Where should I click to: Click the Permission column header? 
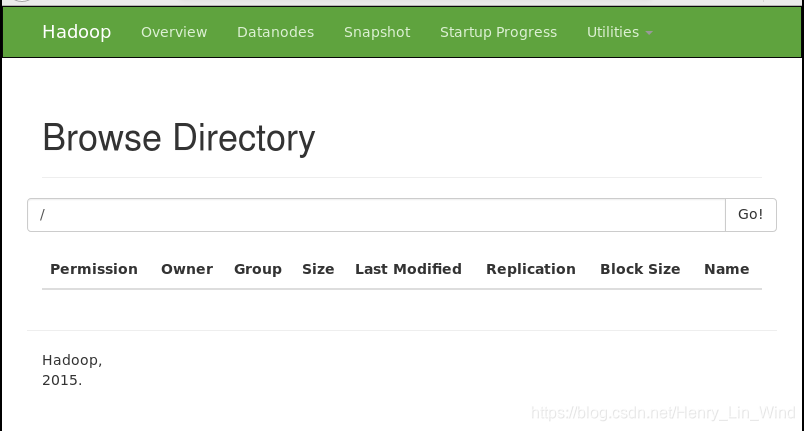pyautogui.click(x=94, y=269)
